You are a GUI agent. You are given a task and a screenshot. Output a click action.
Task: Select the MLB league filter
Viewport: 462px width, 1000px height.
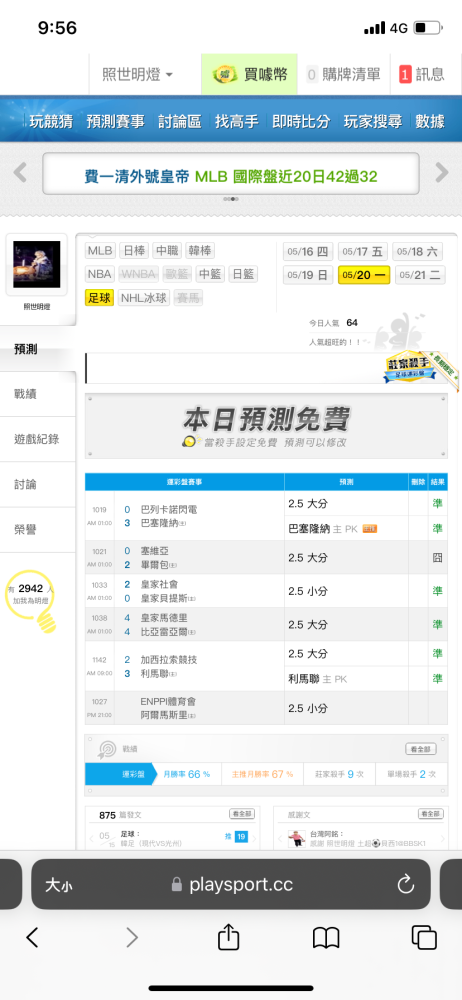(x=100, y=251)
